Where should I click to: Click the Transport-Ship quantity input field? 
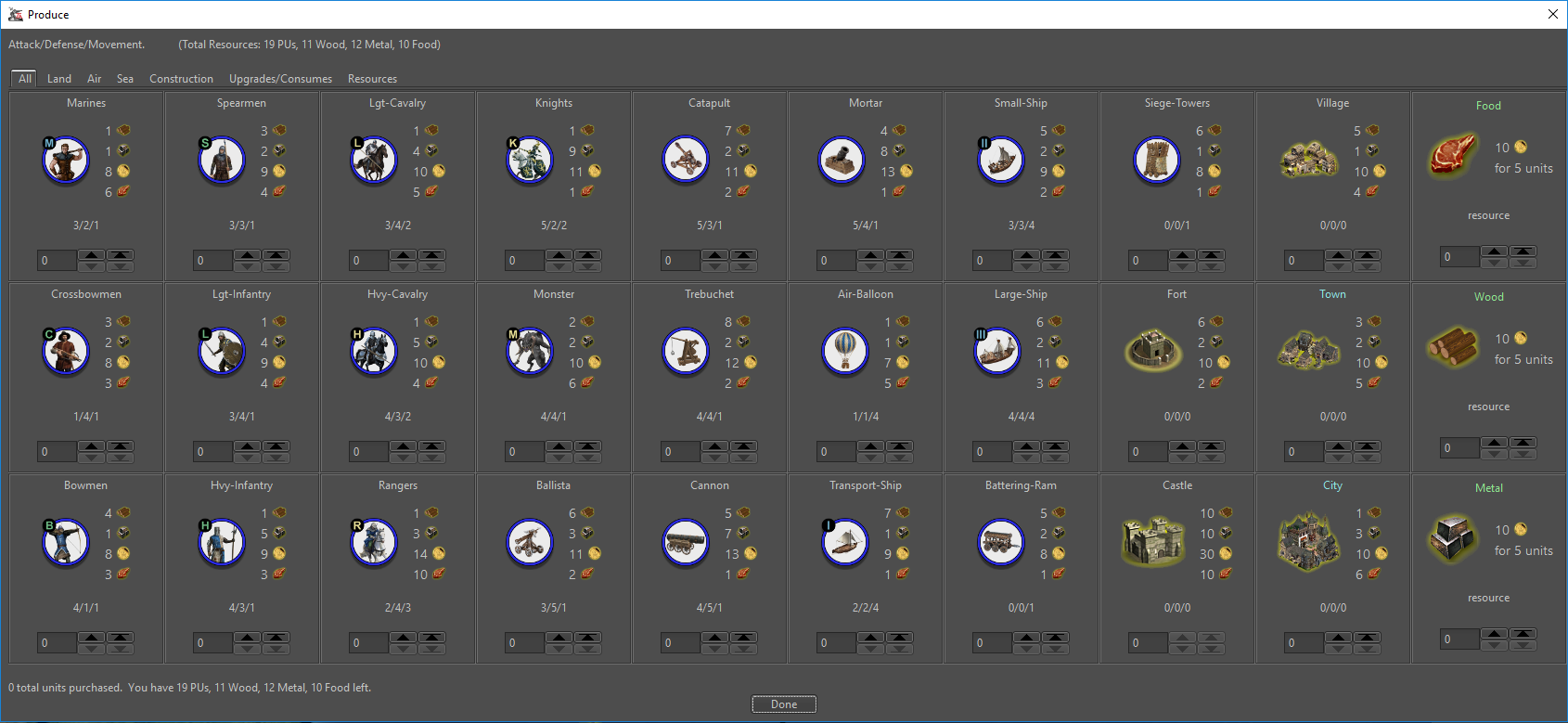pyautogui.click(x=836, y=643)
